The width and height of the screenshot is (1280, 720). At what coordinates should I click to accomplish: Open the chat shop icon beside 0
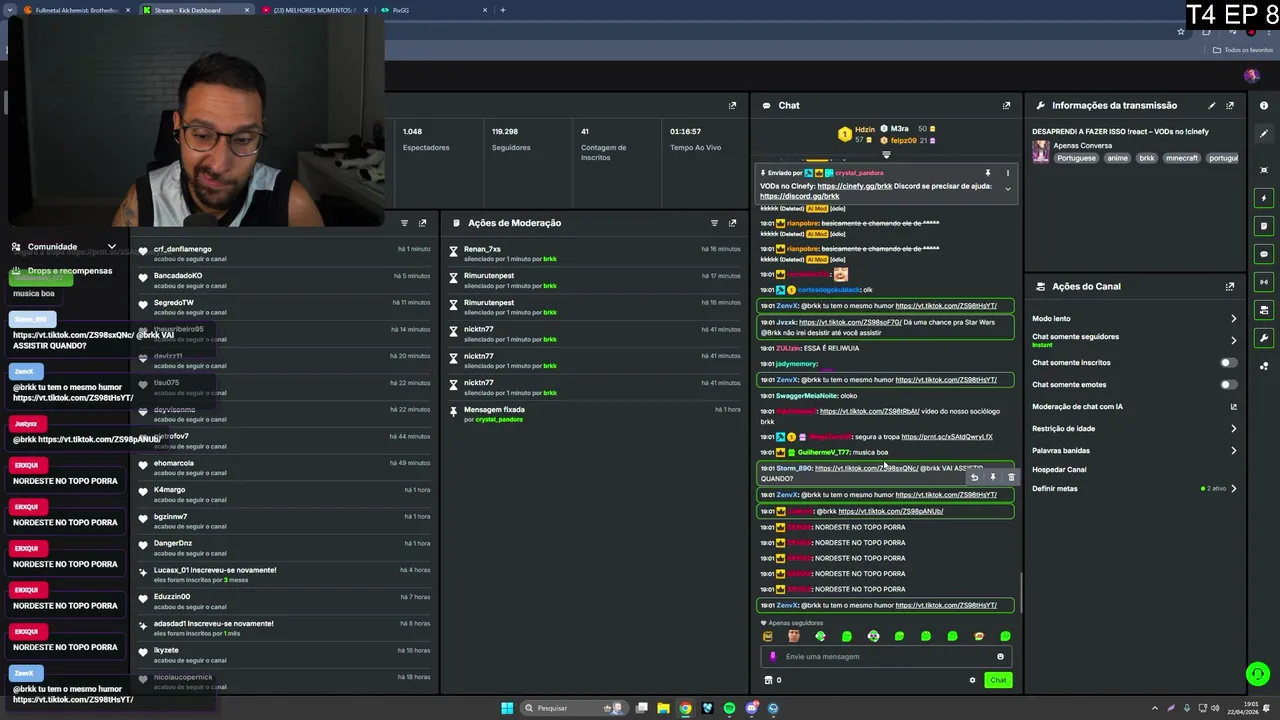(x=768, y=680)
